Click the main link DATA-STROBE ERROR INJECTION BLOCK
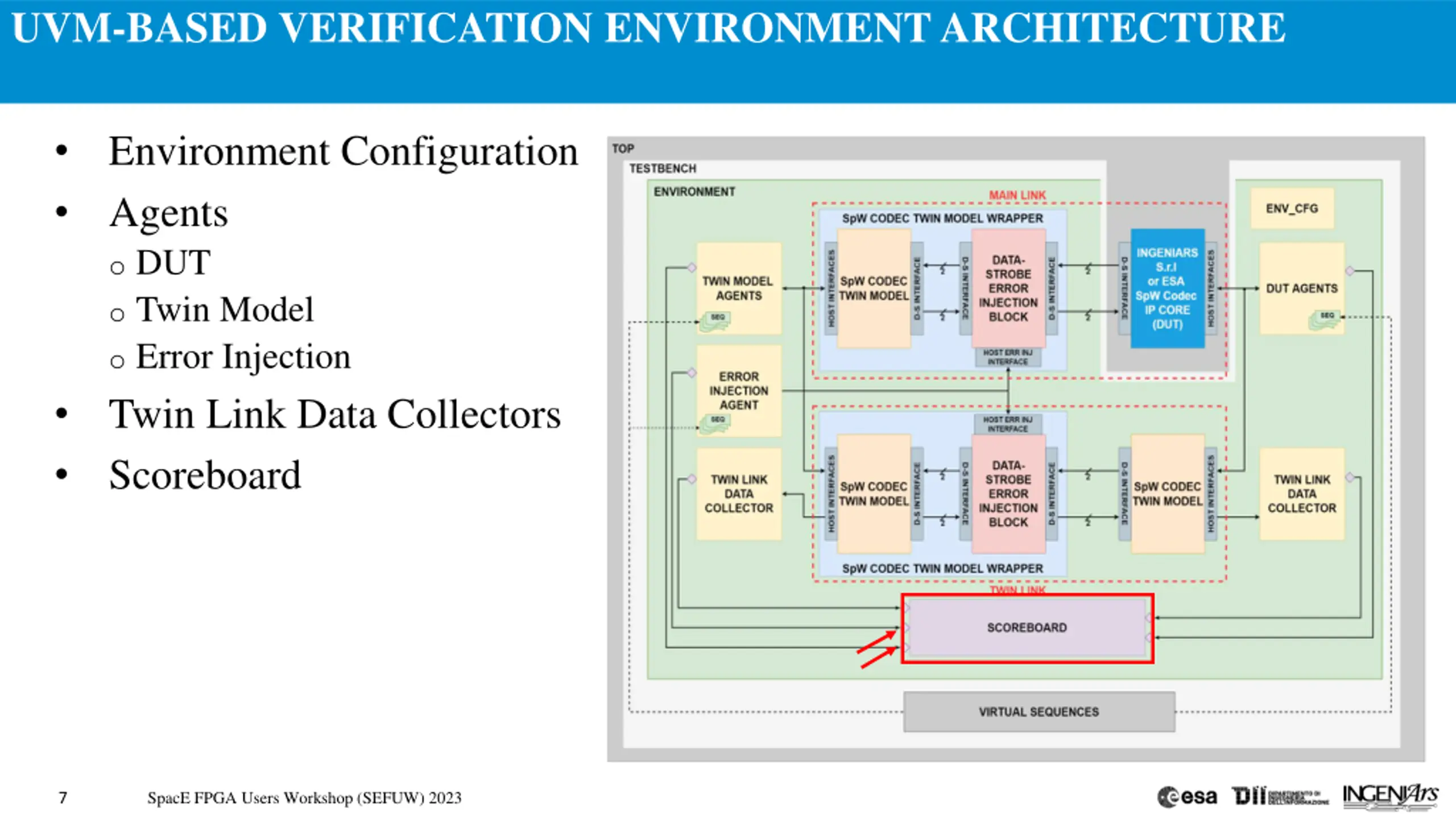This screenshot has width=1456, height=819. [x=1008, y=288]
